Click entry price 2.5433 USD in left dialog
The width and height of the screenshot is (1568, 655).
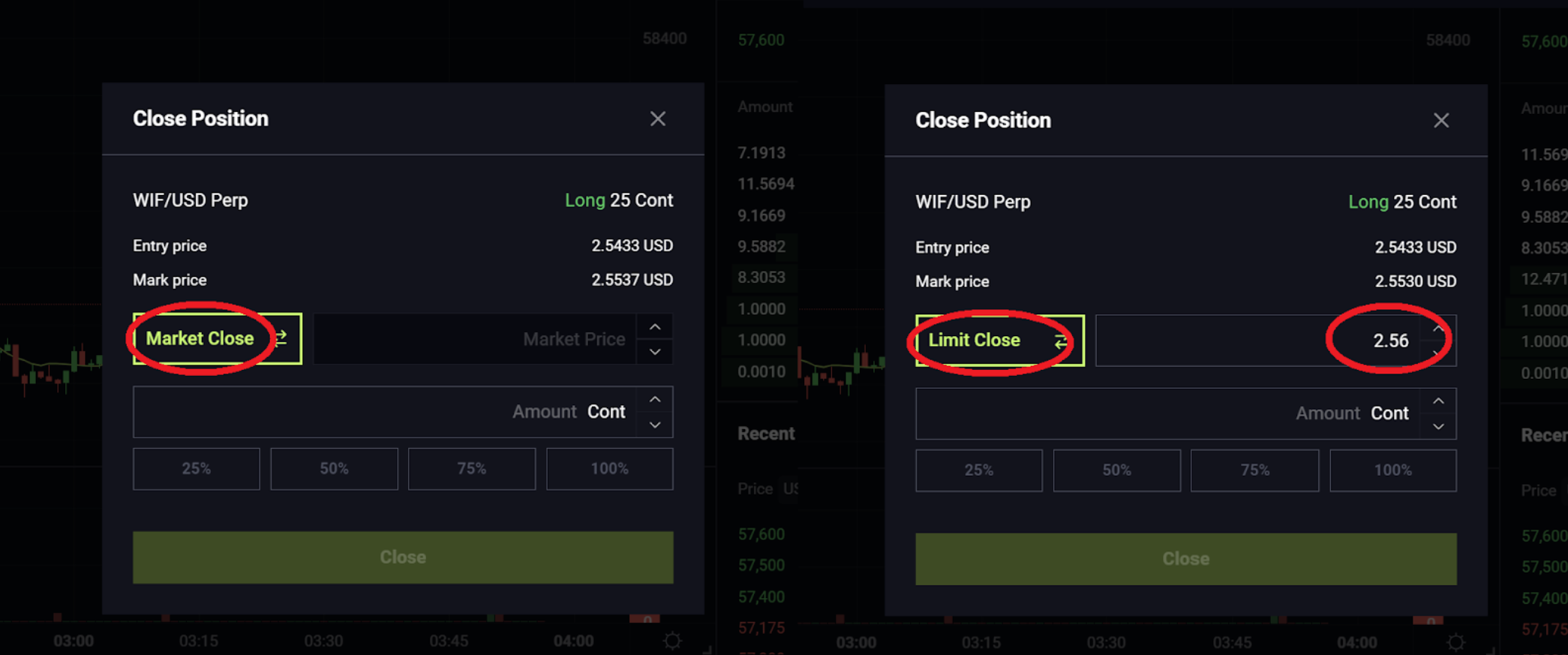click(632, 246)
